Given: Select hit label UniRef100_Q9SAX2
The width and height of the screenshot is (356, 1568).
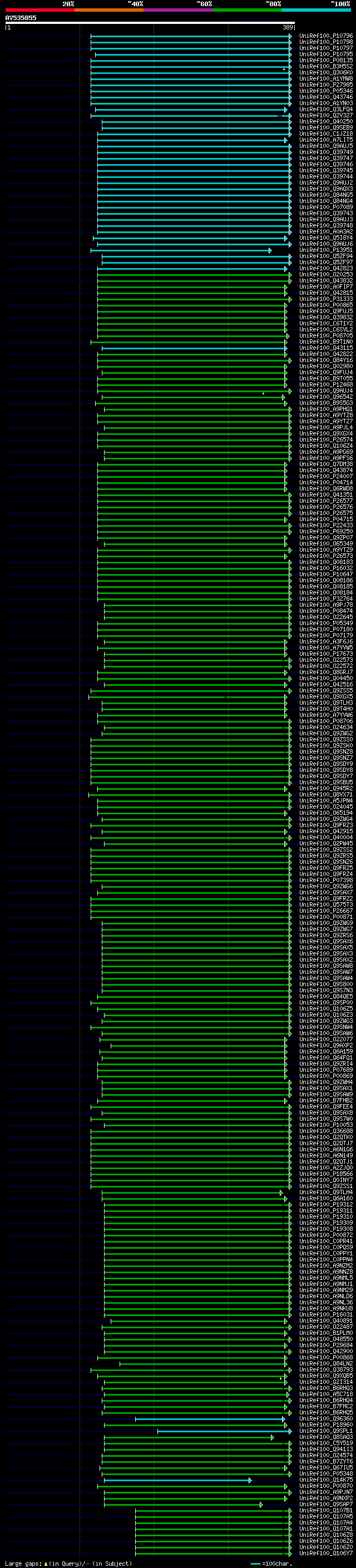Looking at the screenshot, I should [x=326, y=960].
